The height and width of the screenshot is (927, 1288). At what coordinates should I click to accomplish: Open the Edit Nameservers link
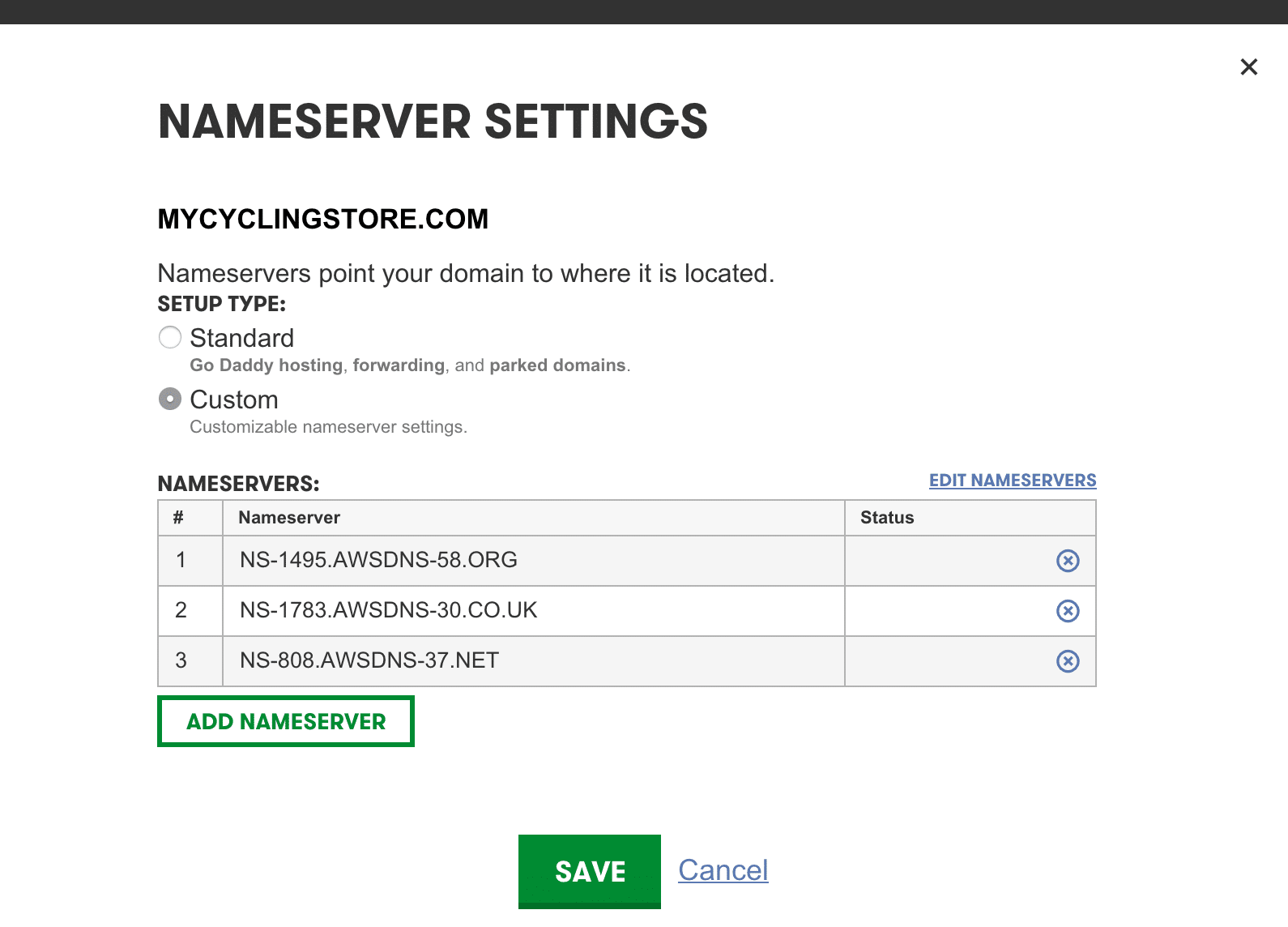[1012, 481]
